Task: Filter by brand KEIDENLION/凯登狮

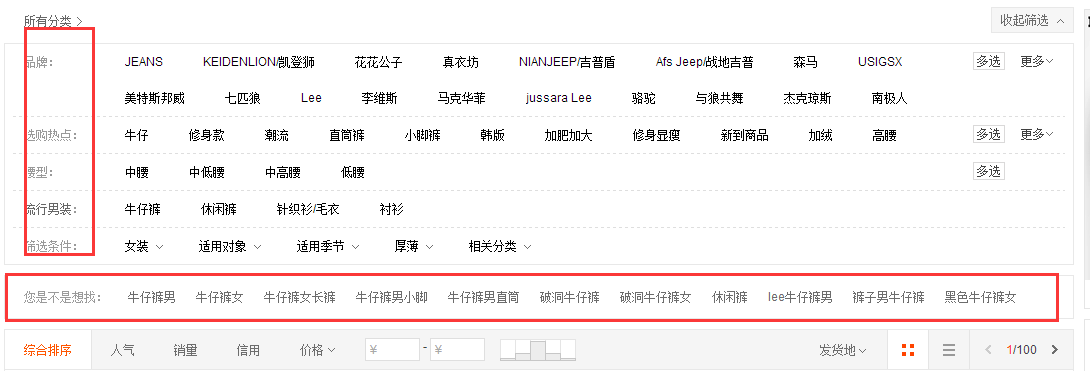Action: coord(259,62)
